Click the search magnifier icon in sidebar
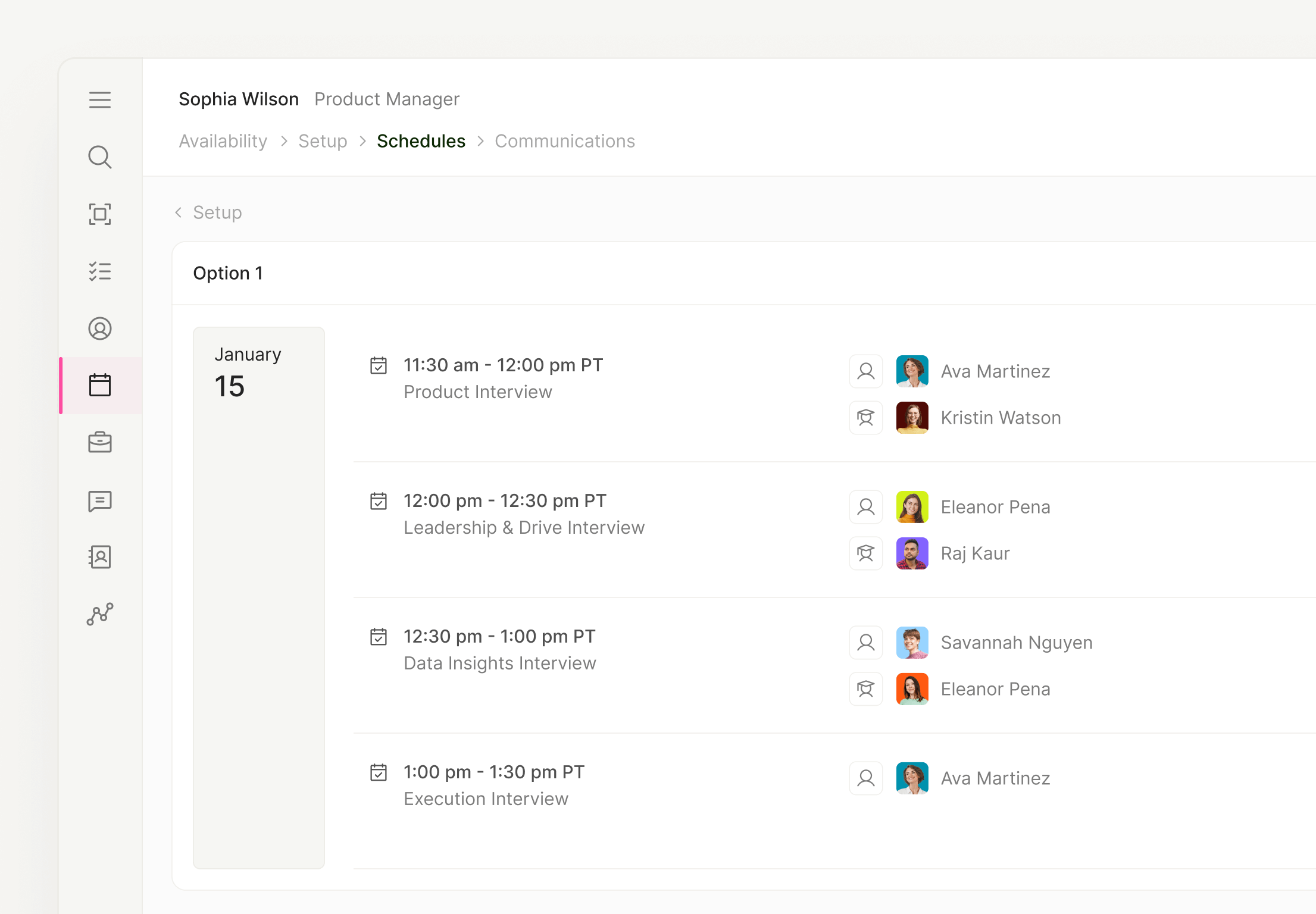Screen dimensions: 1316x914 click(x=100, y=157)
